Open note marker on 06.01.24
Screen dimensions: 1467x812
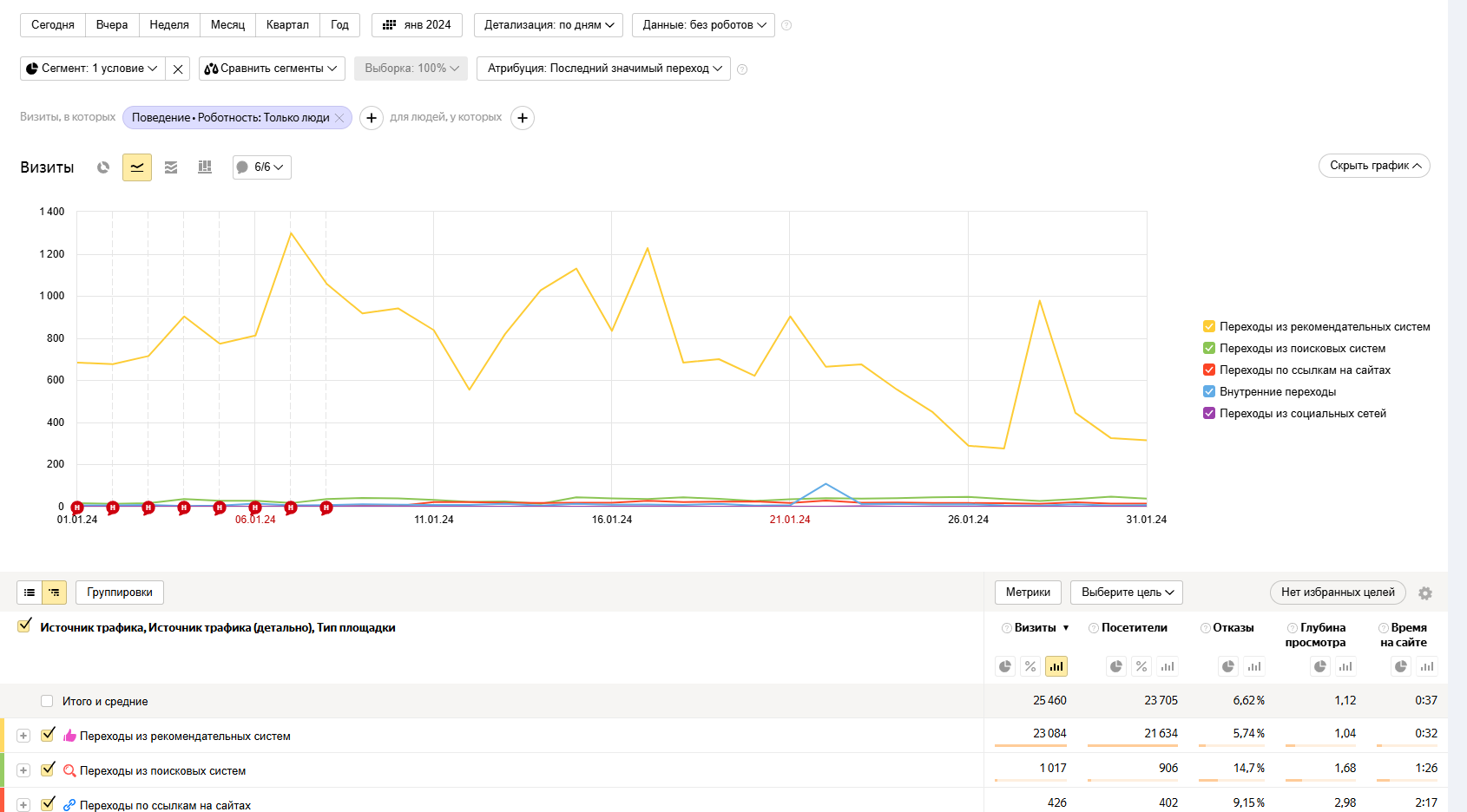coord(255,507)
